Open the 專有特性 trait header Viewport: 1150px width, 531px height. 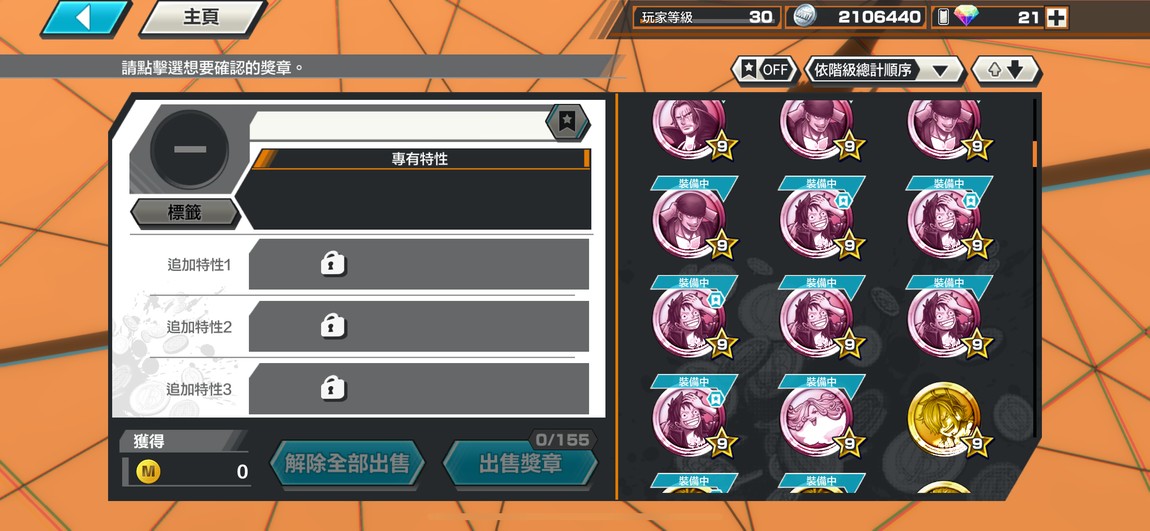[420, 159]
